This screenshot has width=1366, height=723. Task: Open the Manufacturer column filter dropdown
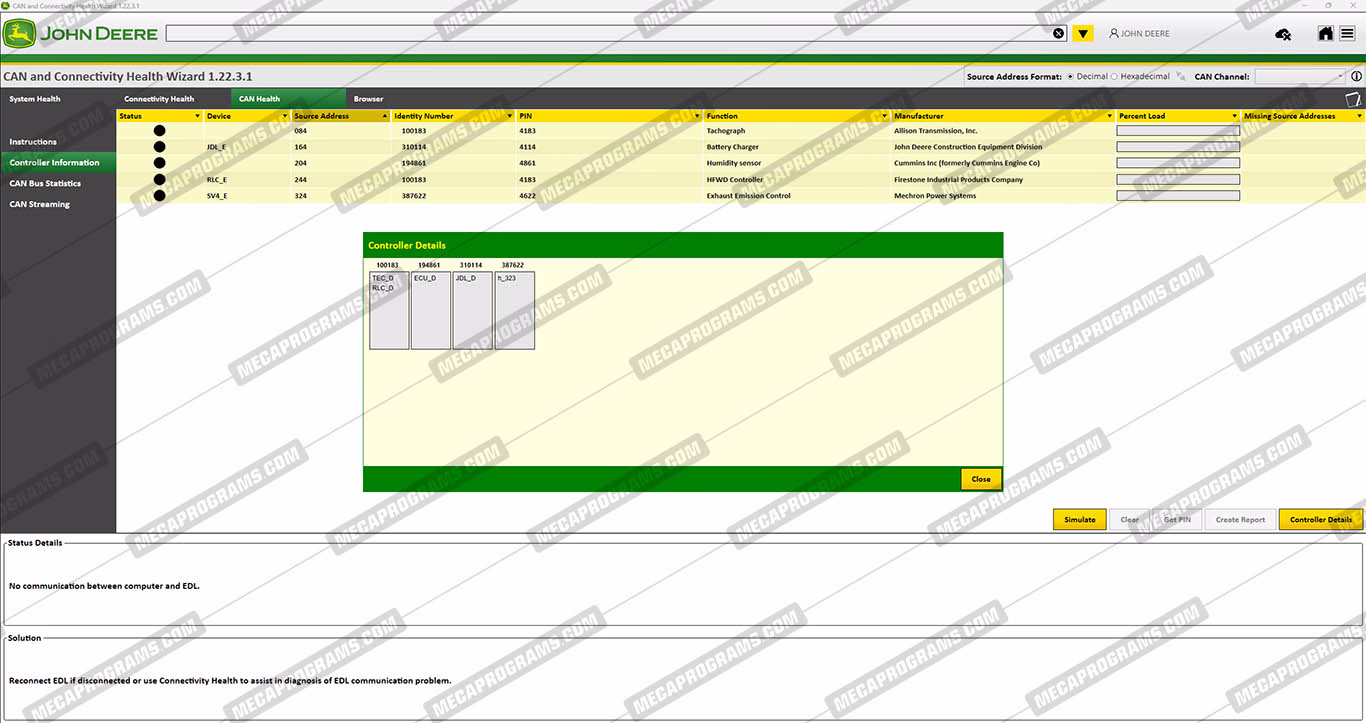[1110, 116]
